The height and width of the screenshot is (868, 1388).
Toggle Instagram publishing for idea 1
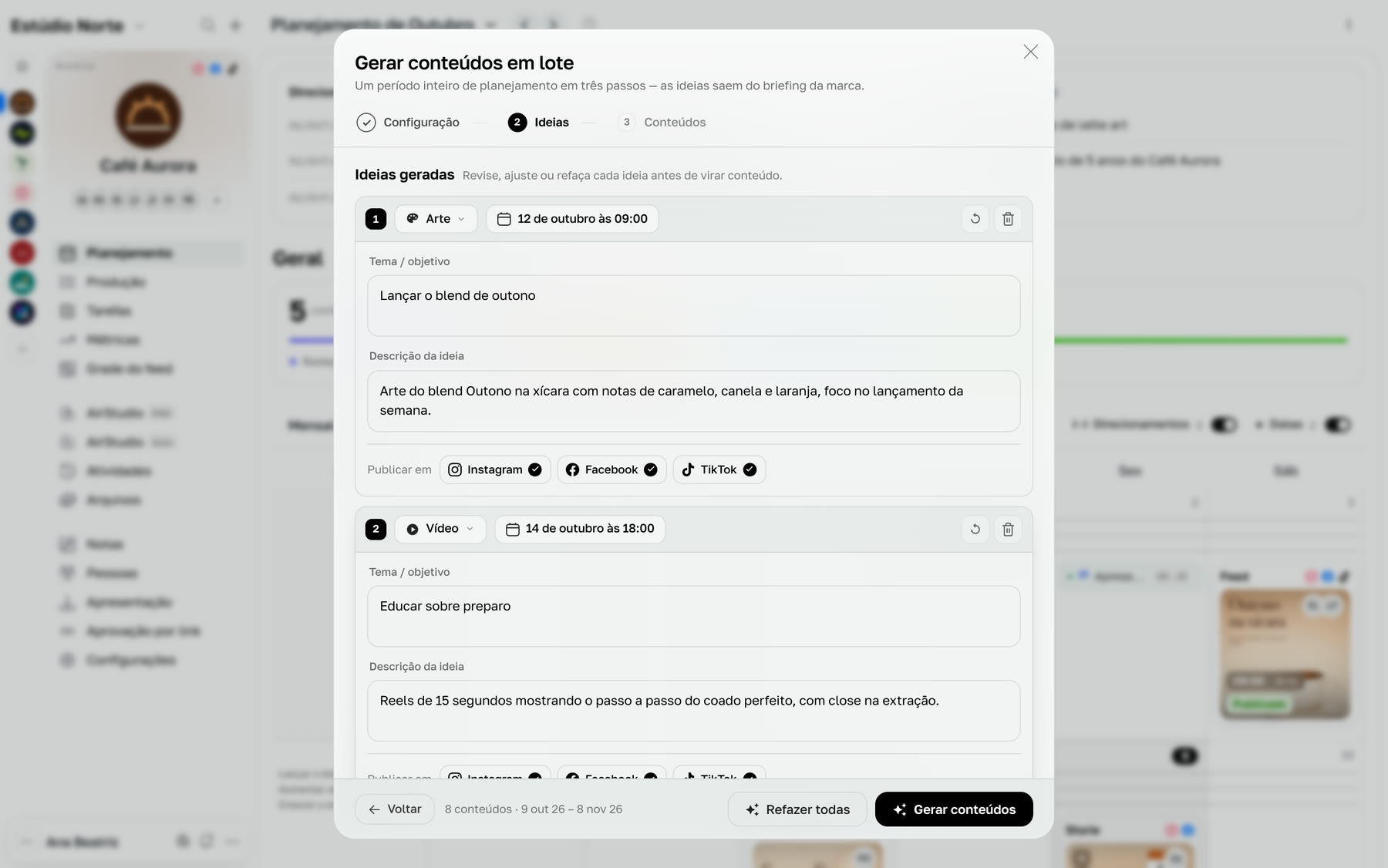tap(495, 469)
